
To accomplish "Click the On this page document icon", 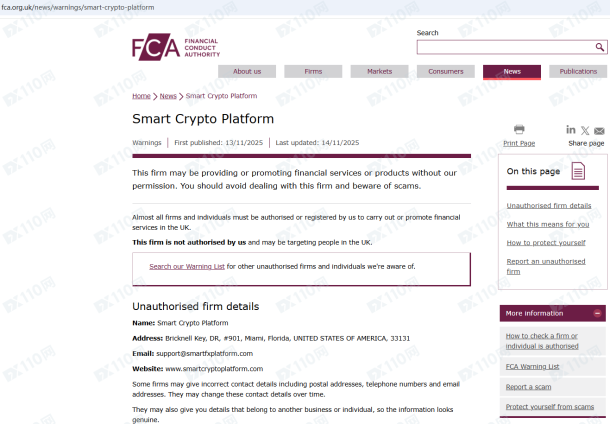I will point(578,171).
